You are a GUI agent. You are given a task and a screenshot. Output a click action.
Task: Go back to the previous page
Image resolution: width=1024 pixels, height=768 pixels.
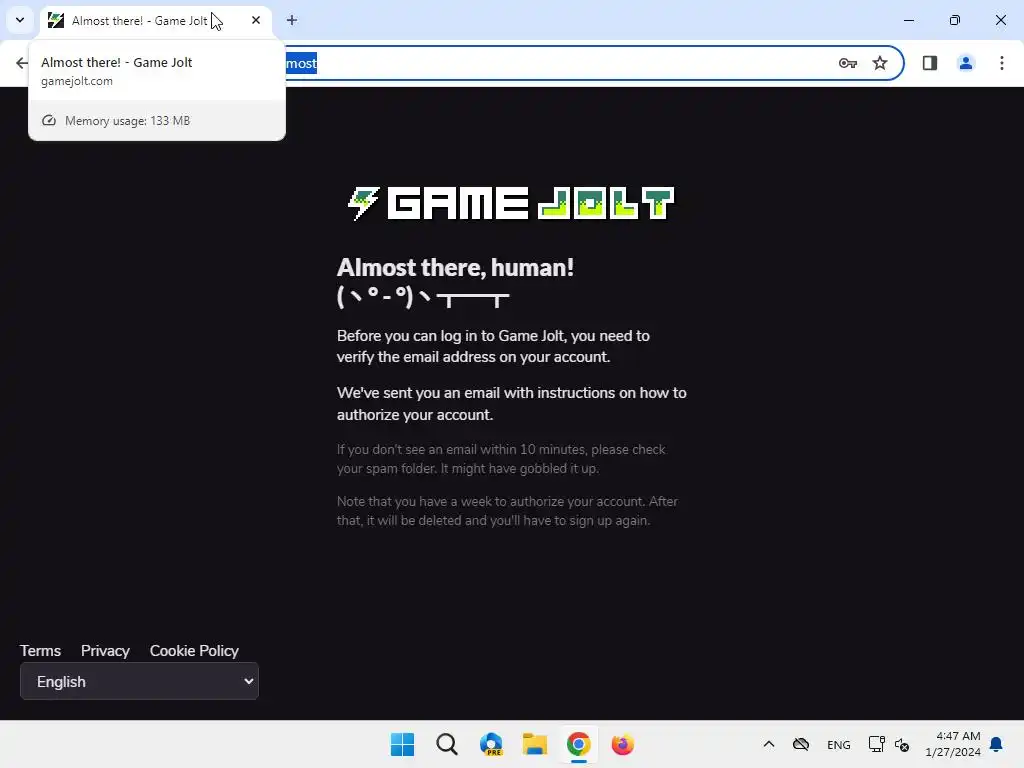22,63
